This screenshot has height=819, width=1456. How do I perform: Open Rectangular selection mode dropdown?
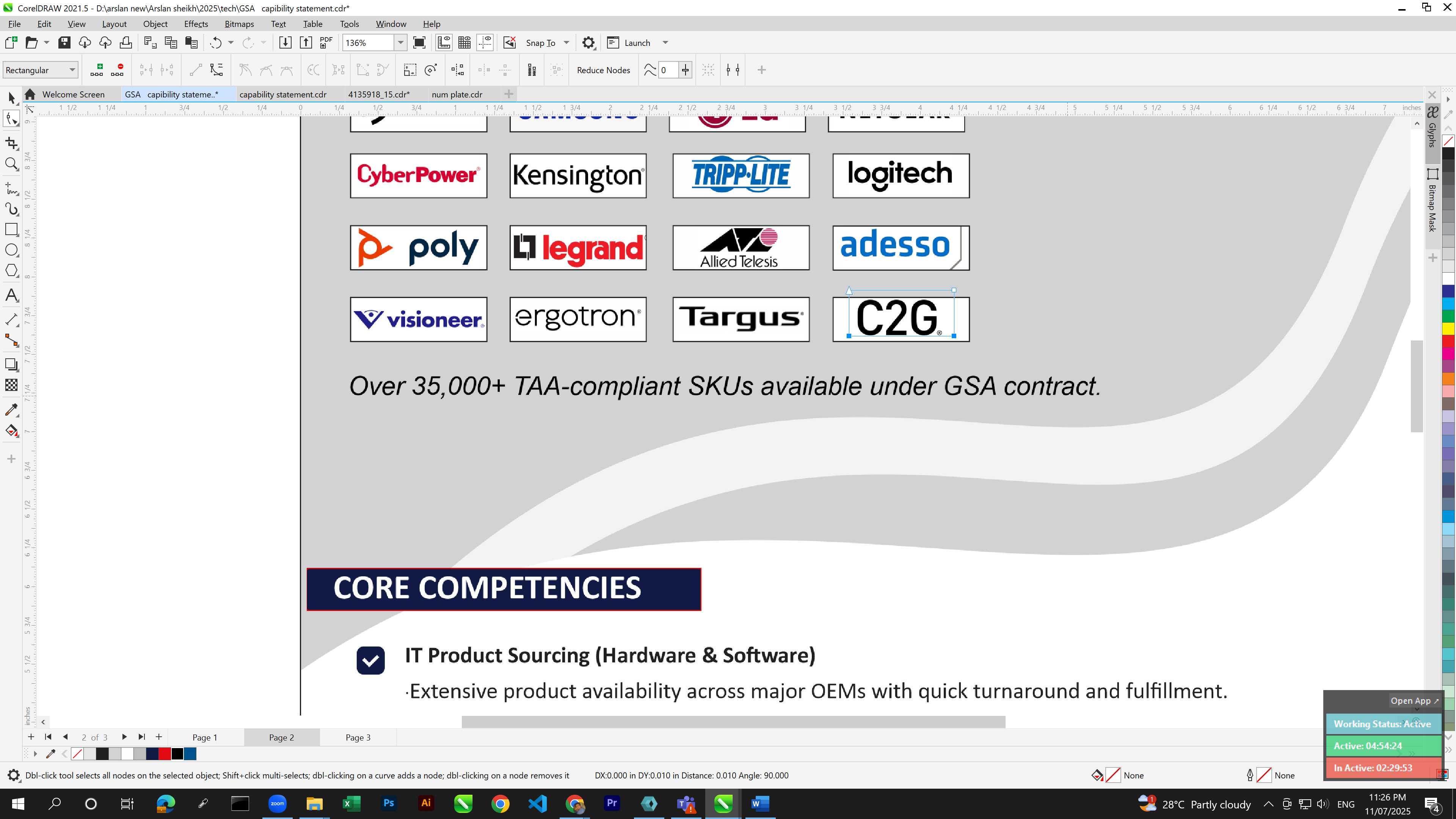40,69
